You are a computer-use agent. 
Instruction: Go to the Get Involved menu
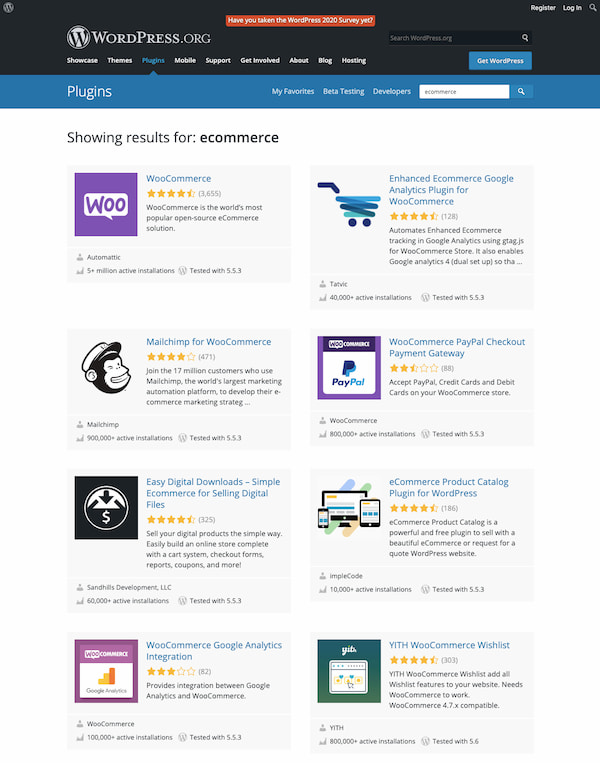click(260, 60)
